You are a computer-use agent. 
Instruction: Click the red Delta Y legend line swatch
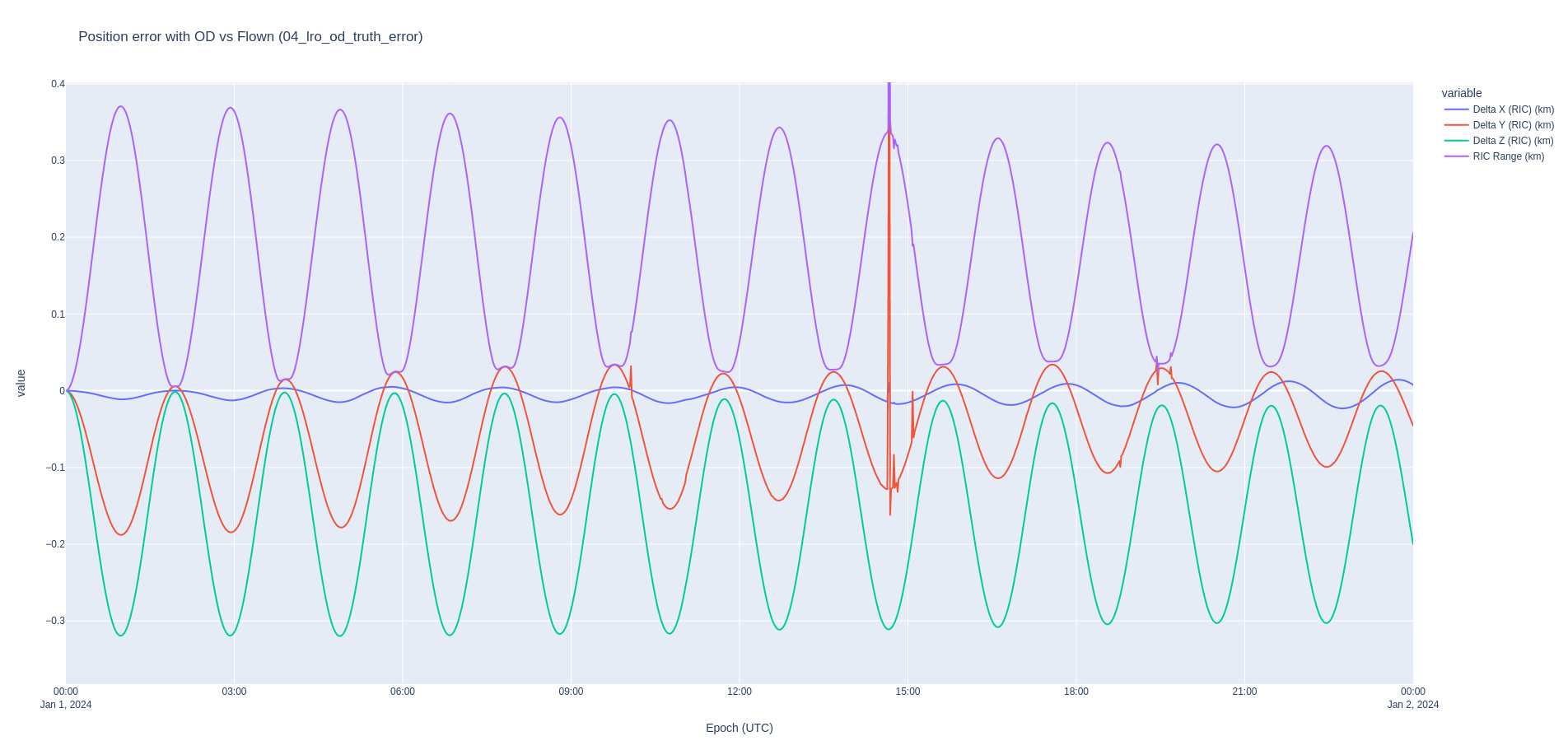[1457, 125]
